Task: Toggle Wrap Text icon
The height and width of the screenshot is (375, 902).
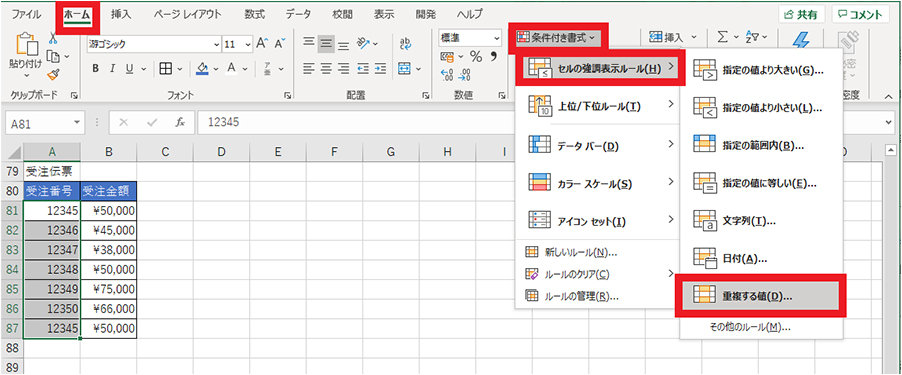Action: (406, 43)
